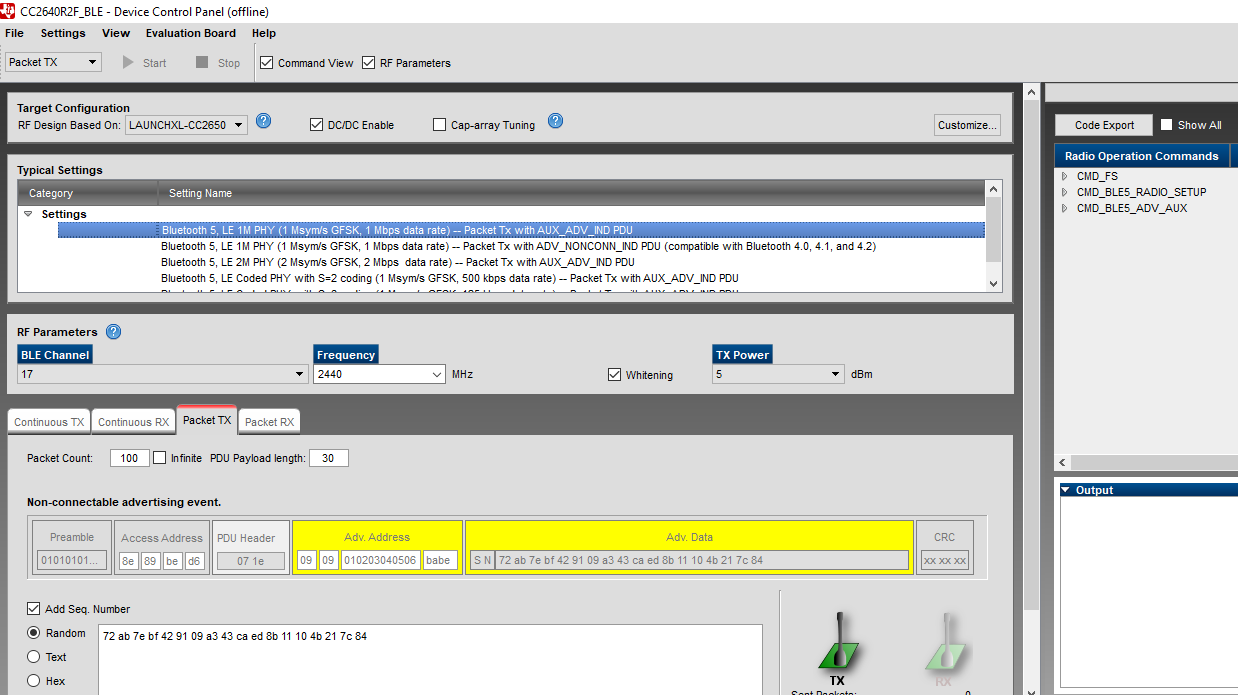Open the LAUNCHXL-CC2650 design dropdown
The image size is (1238, 695).
(x=186, y=125)
